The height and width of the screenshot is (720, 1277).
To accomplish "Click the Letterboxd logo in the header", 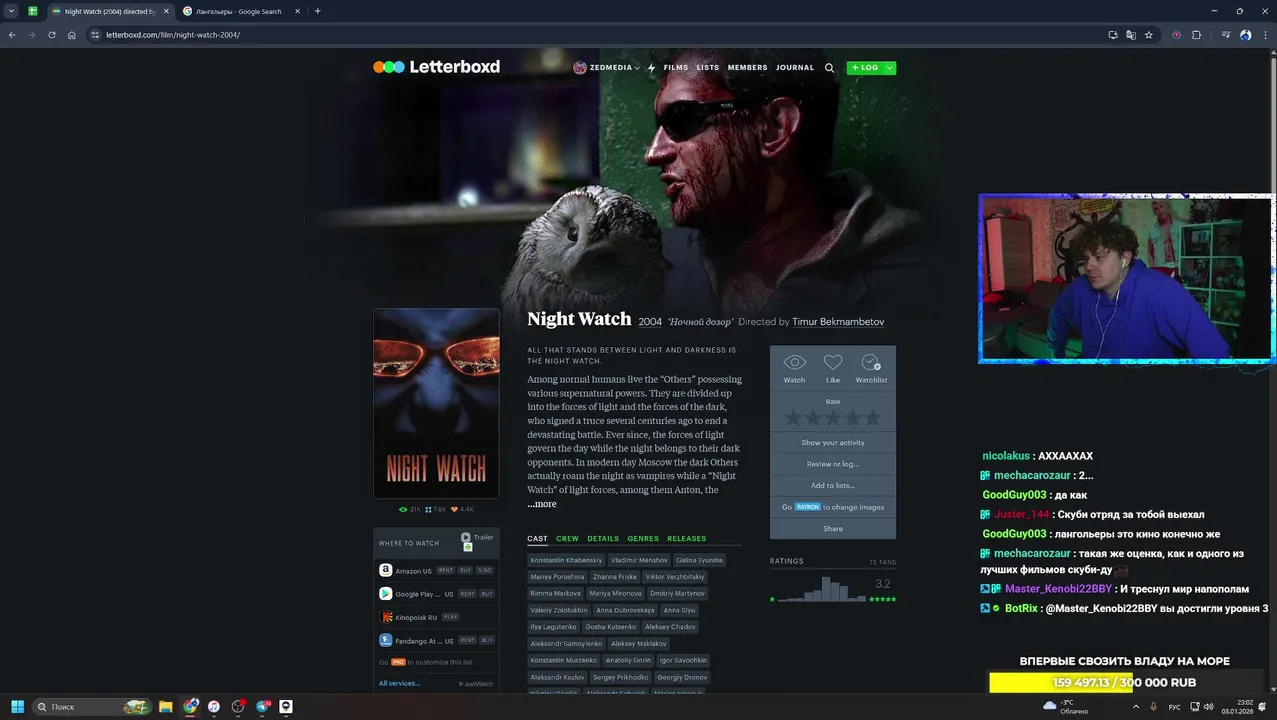I will click(436, 67).
